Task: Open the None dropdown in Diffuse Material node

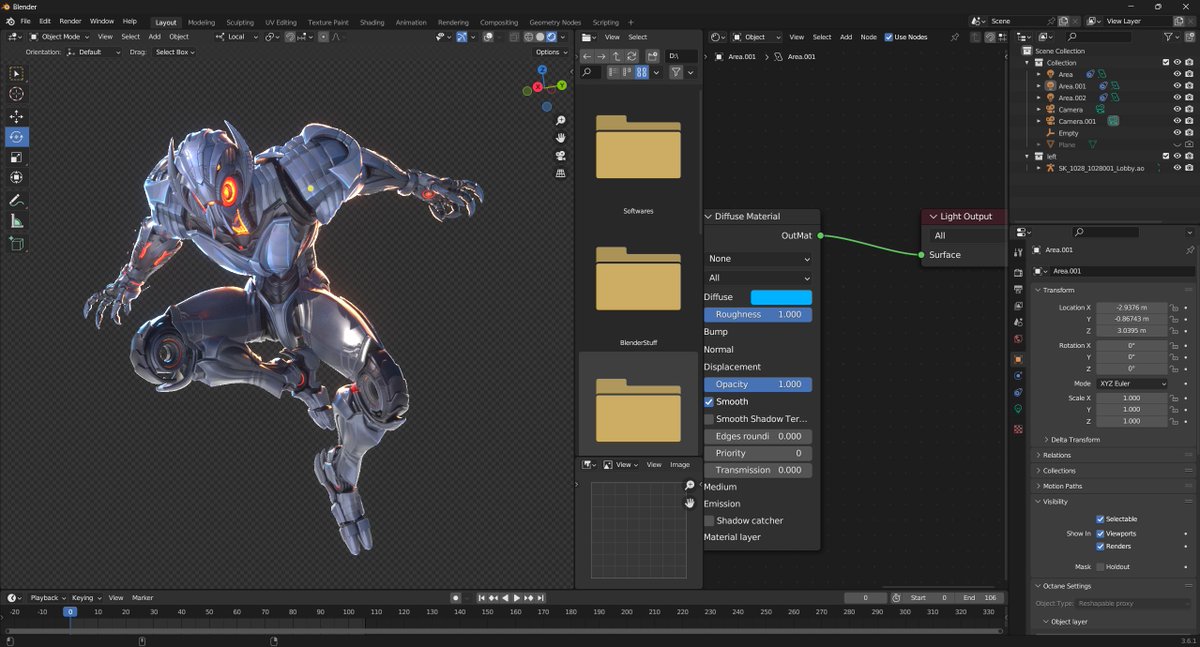Action: (758, 259)
